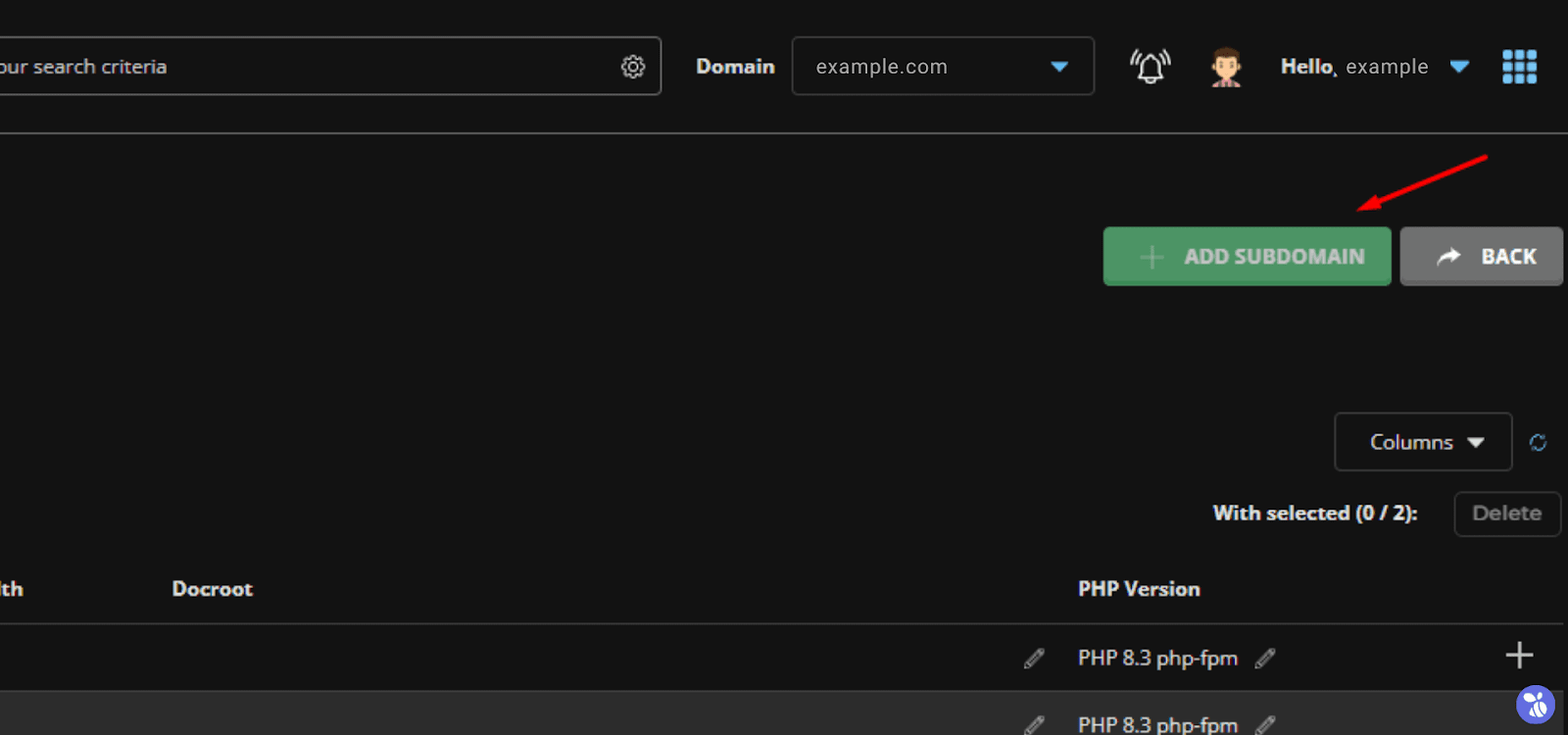Click the ADD SUBDOMAIN button
This screenshot has width=1568, height=735.
click(x=1247, y=257)
